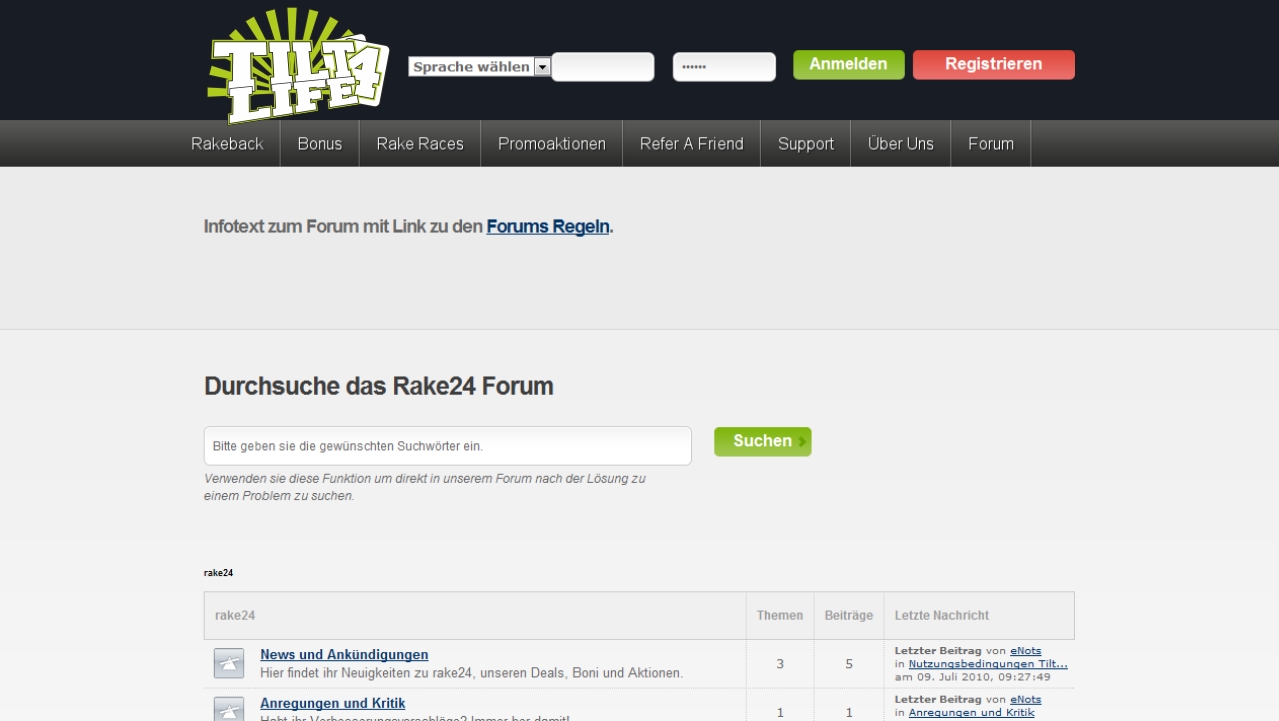Open eNots profile in News row
This screenshot has width=1279, height=721.
(1025, 651)
